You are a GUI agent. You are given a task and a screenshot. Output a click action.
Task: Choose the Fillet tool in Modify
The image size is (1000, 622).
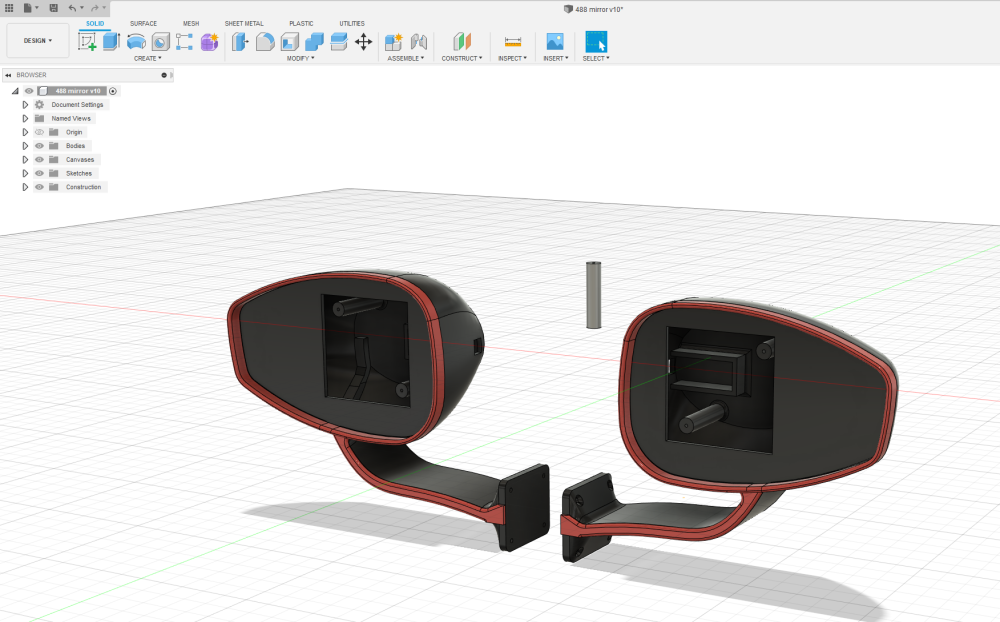click(x=265, y=42)
